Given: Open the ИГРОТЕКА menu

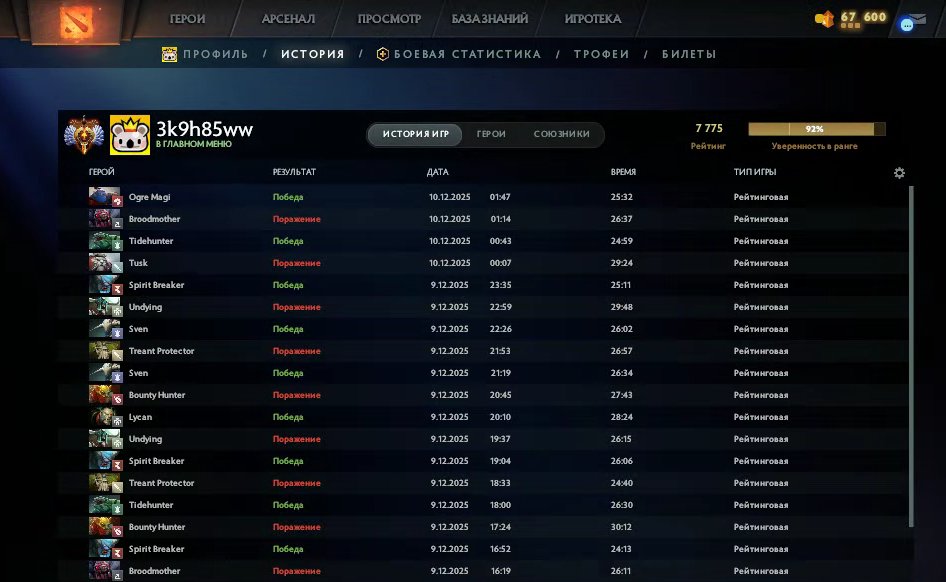Looking at the screenshot, I should pos(594,18).
